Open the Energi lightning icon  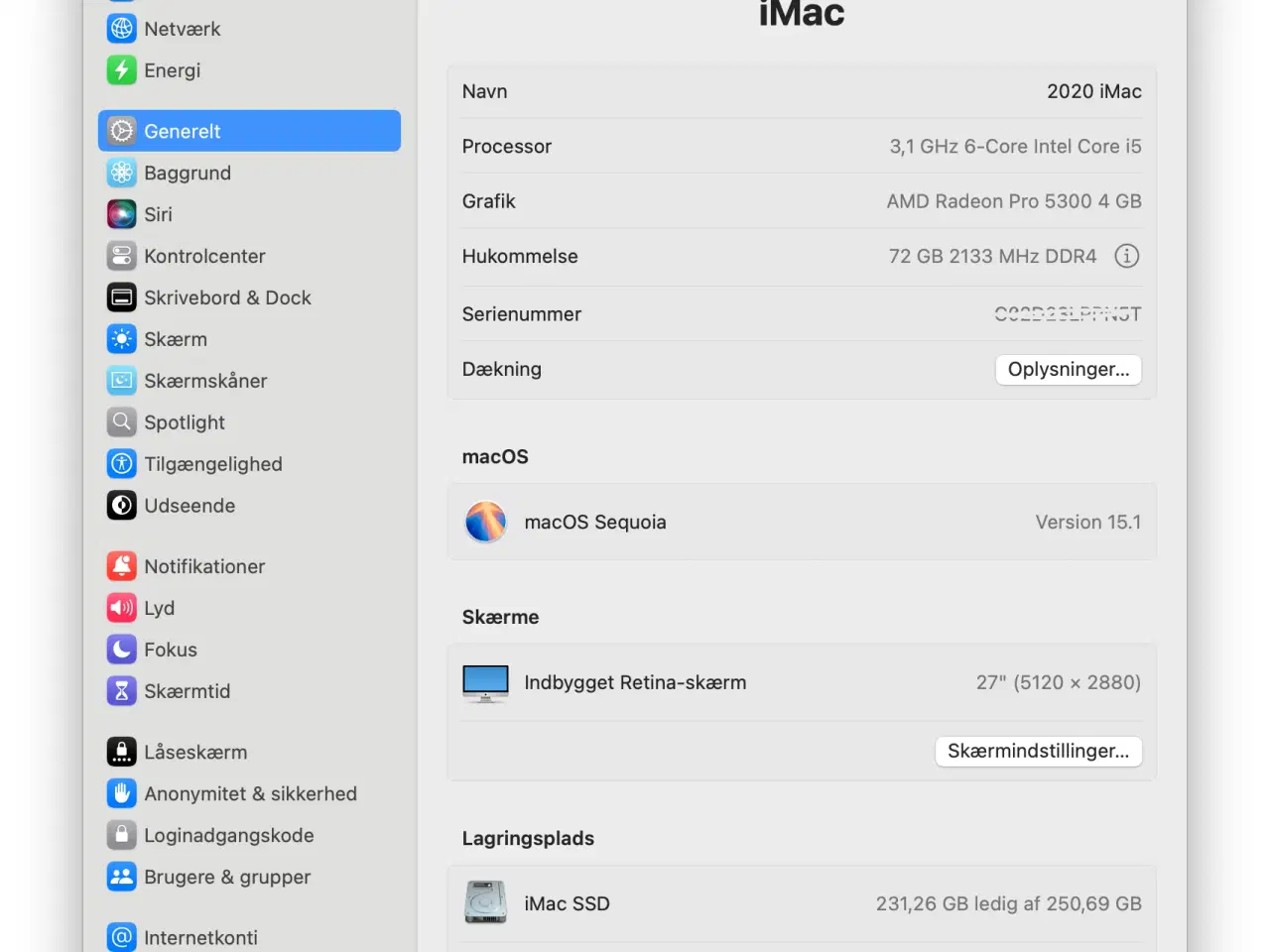[121, 70]
